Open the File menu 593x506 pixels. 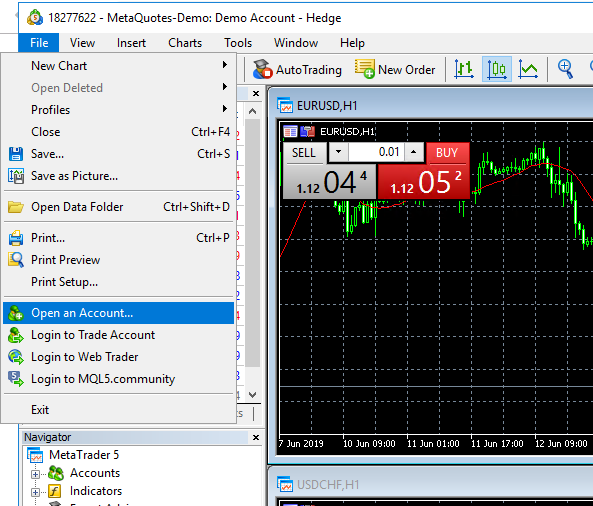(x=39, y=43)
